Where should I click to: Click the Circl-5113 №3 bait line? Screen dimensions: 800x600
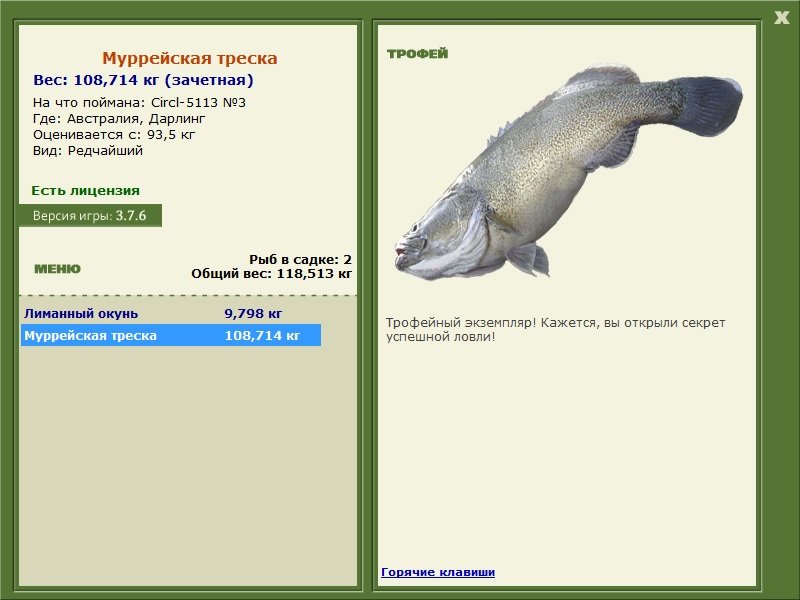(139, 103)
